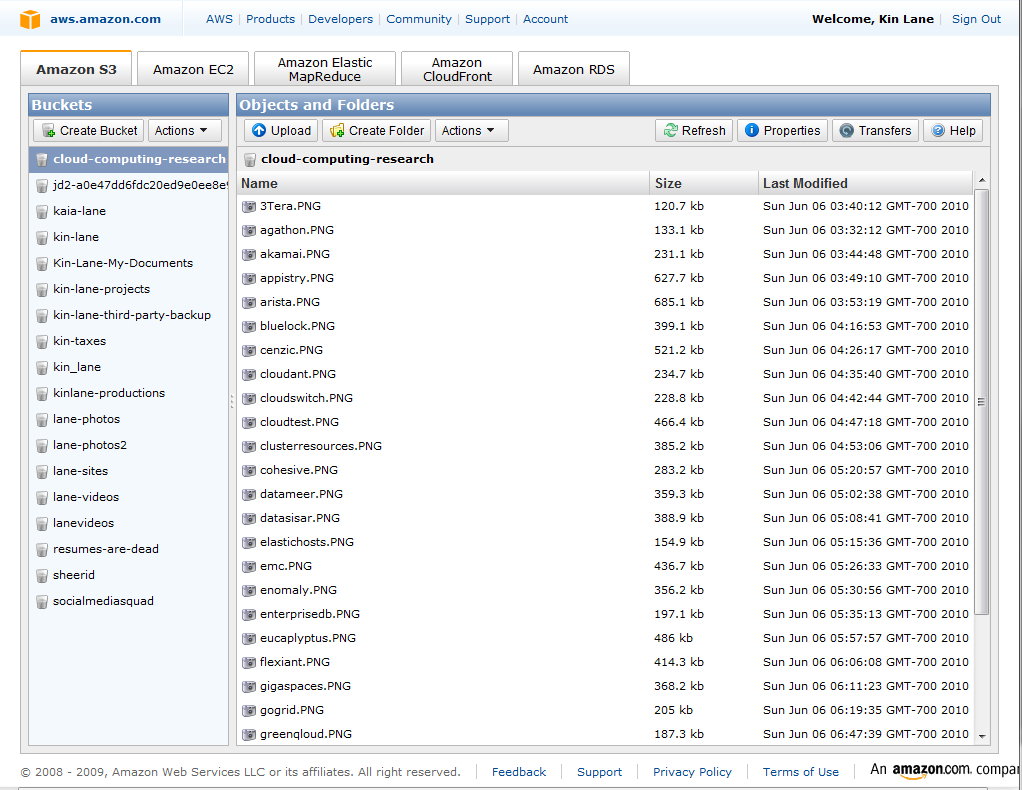Switch to the Amazon EC2 tab

193,69
